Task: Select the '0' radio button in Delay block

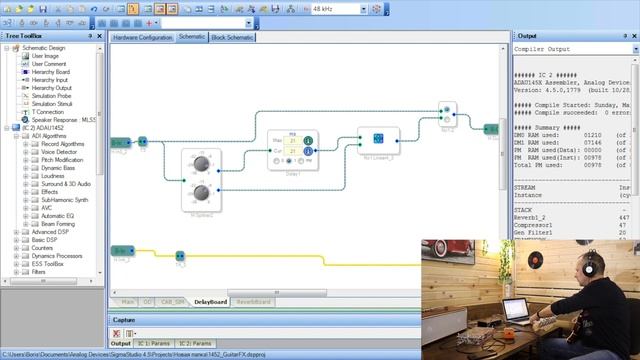Action: click(276, 161)
